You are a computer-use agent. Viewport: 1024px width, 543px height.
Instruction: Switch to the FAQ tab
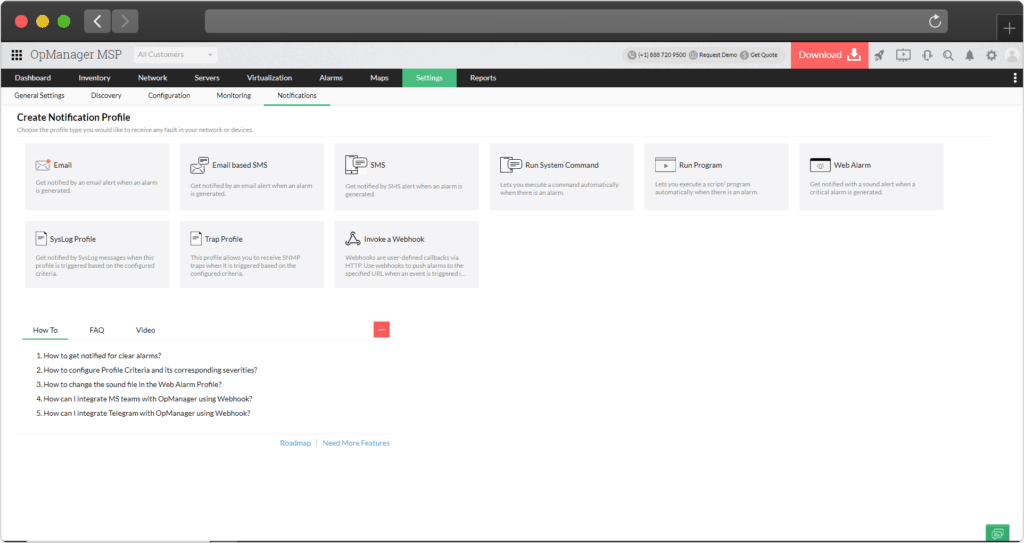click(x=97, y=330)
